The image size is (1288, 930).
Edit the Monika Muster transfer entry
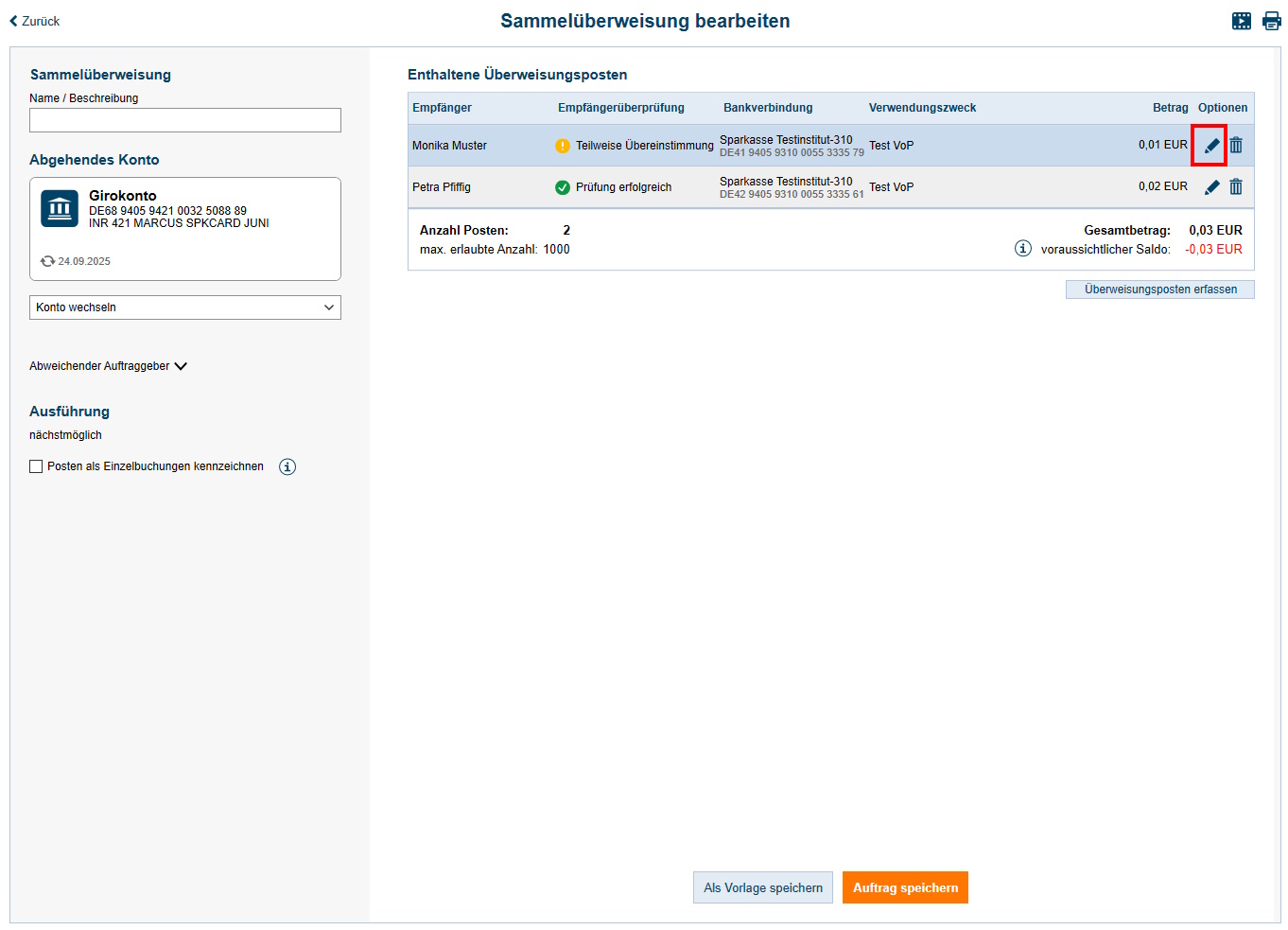click(1211, 146)
